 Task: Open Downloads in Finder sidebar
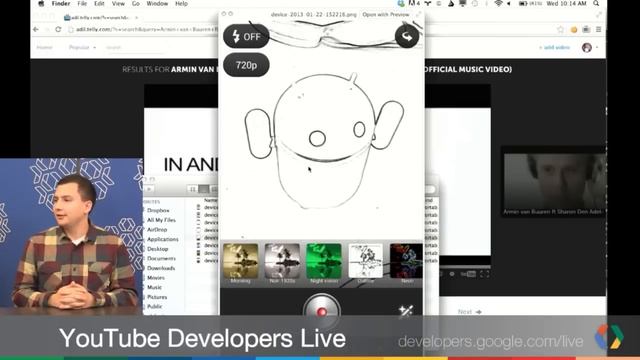(161, 268)
